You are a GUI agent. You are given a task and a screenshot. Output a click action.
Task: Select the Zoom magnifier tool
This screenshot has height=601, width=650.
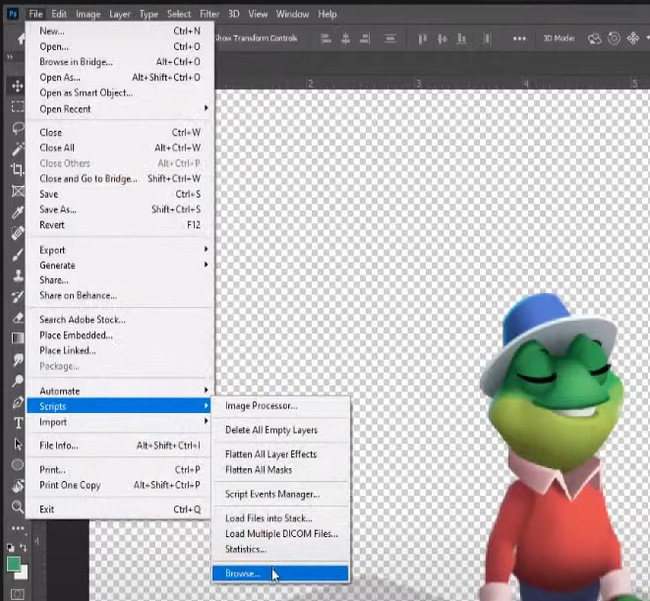17,507
